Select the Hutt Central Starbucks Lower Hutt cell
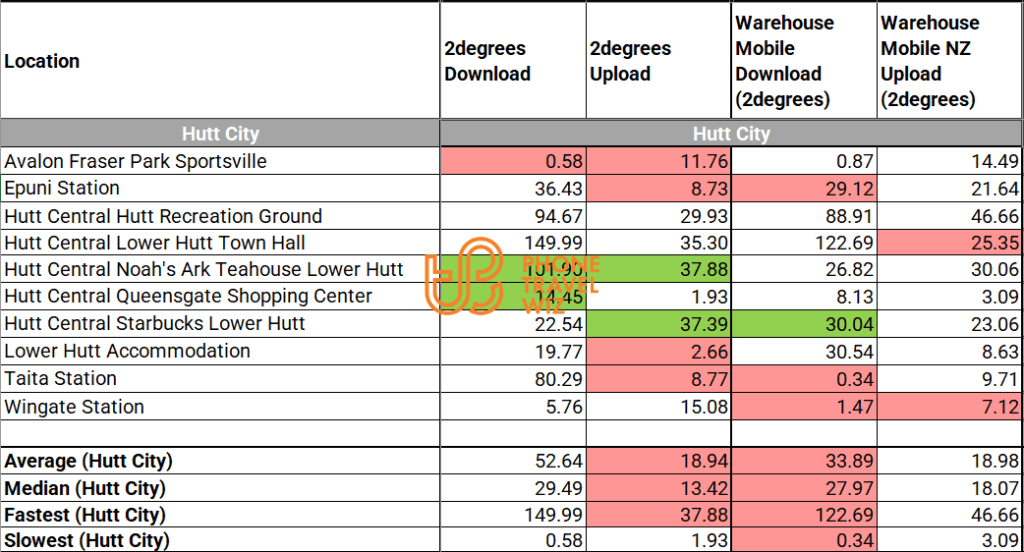 [155, 324]
